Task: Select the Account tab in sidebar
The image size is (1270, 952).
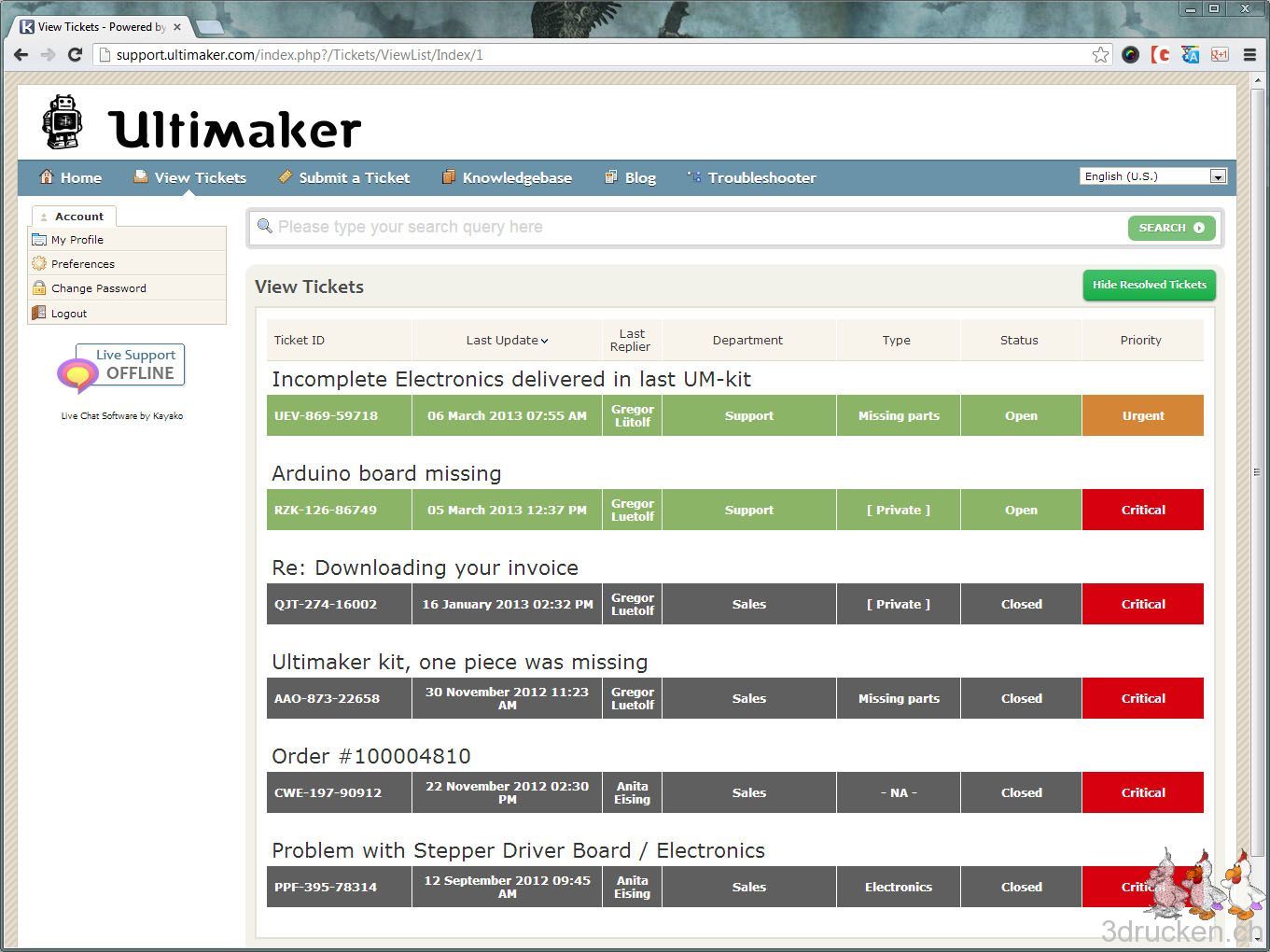Action: click(74, 217)
